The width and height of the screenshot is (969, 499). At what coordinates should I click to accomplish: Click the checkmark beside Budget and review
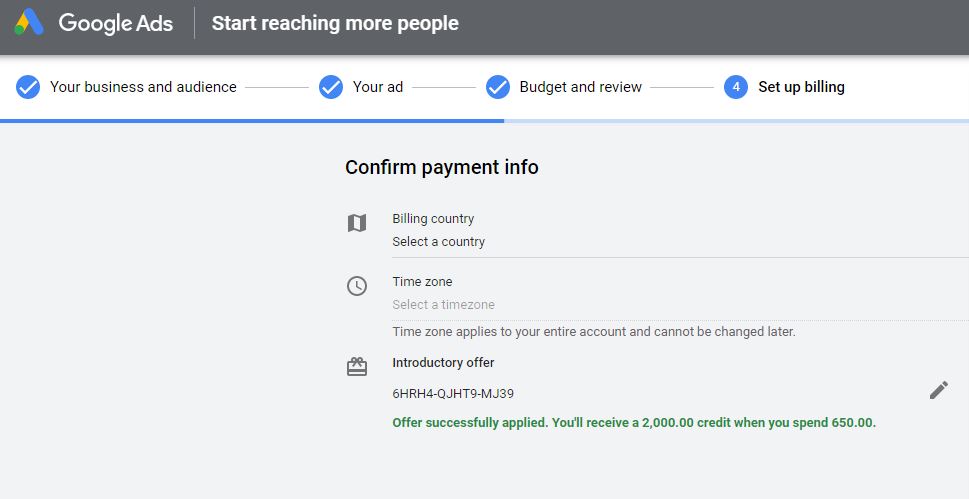[497, 87]
